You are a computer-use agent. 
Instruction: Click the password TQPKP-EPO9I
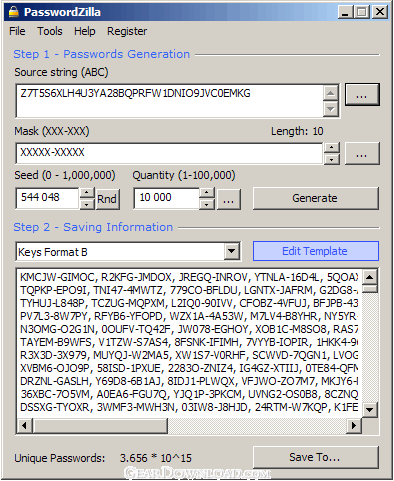pos(53,290)
